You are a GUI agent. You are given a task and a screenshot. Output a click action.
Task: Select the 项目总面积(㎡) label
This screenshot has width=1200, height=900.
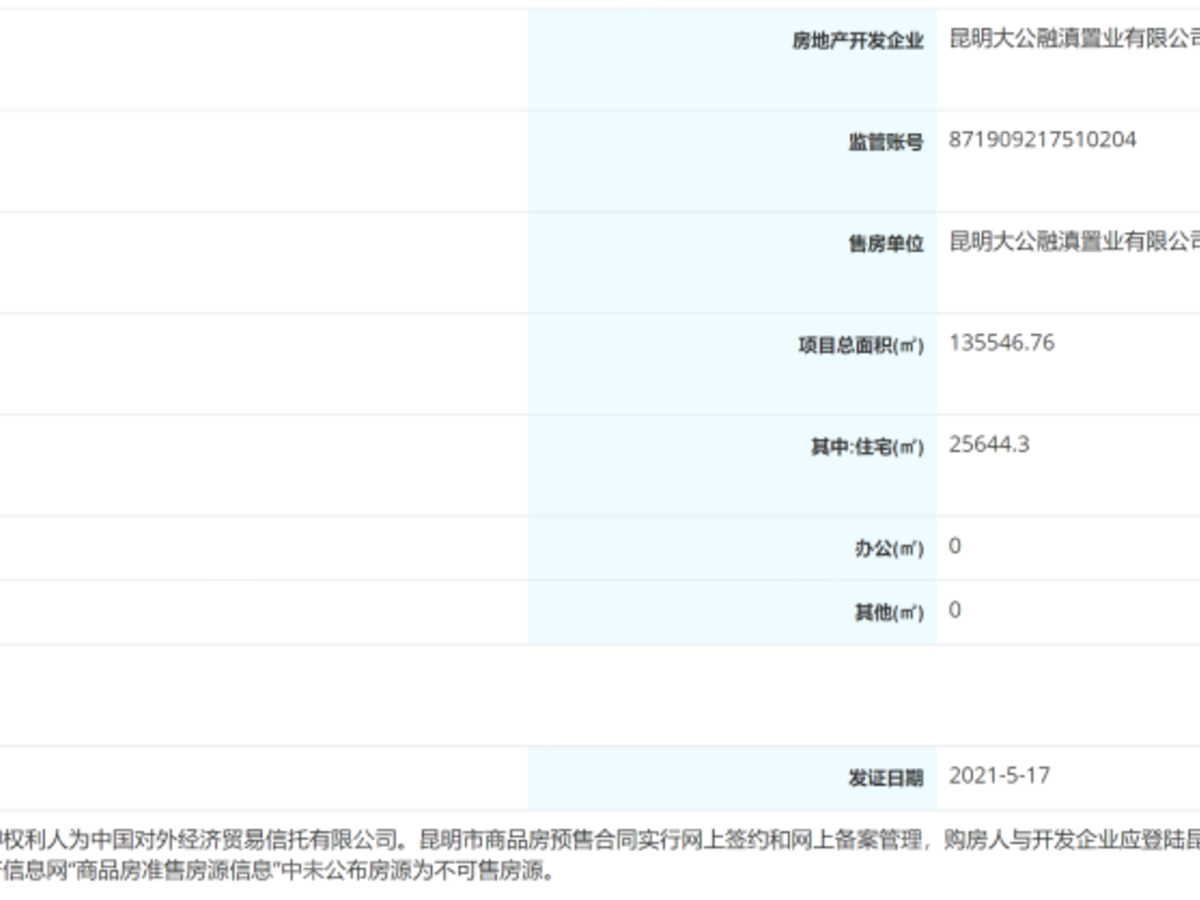(x=861, y=346)
